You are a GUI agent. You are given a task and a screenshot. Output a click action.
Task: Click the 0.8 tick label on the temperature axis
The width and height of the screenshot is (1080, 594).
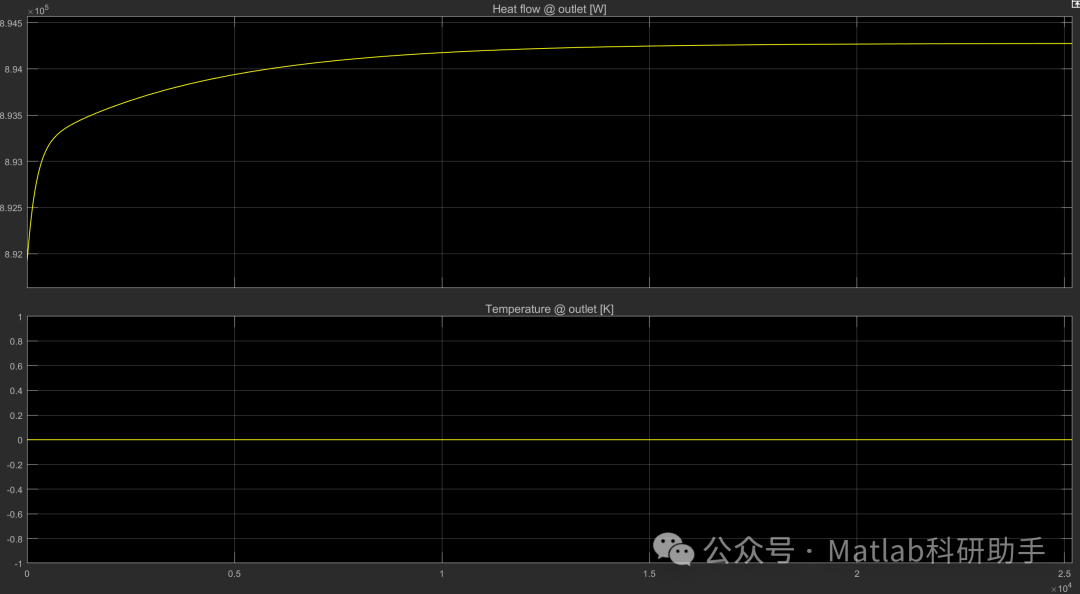(x=16, y=342)
